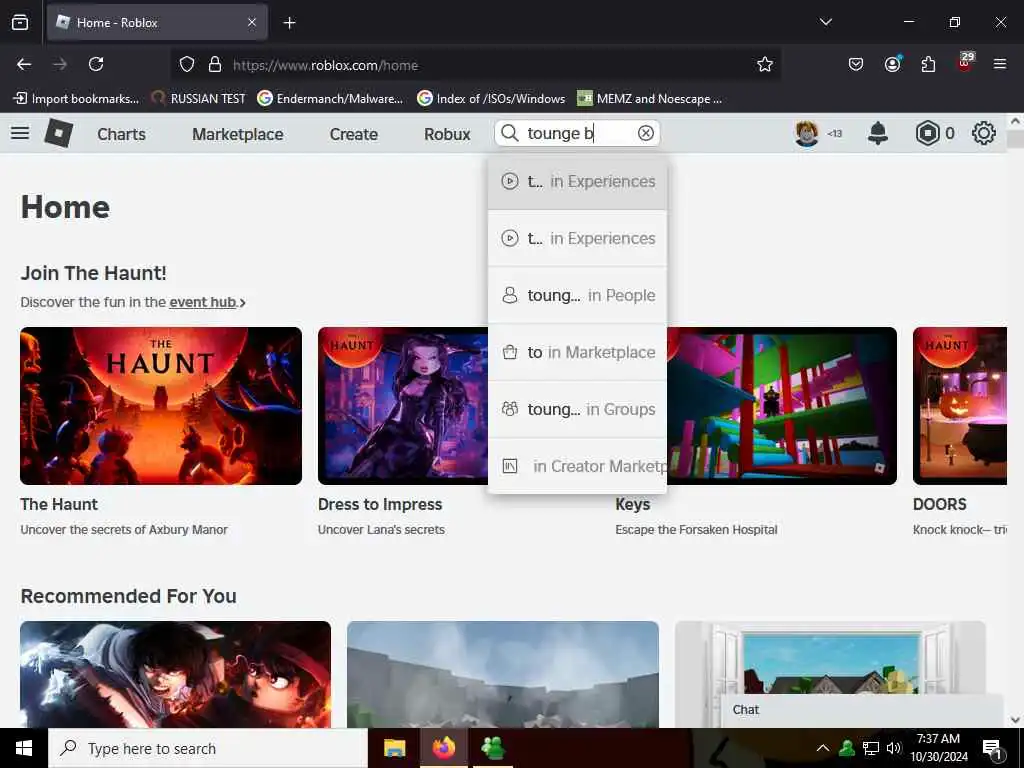Viewport: 1024px width, 768px height.
Task: Open Windows Start menu
Action: [x=24, y=748]
